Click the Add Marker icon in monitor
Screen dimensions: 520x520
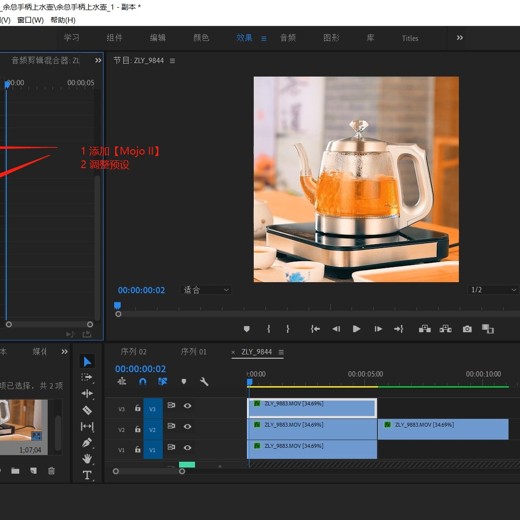pos(247,329)
